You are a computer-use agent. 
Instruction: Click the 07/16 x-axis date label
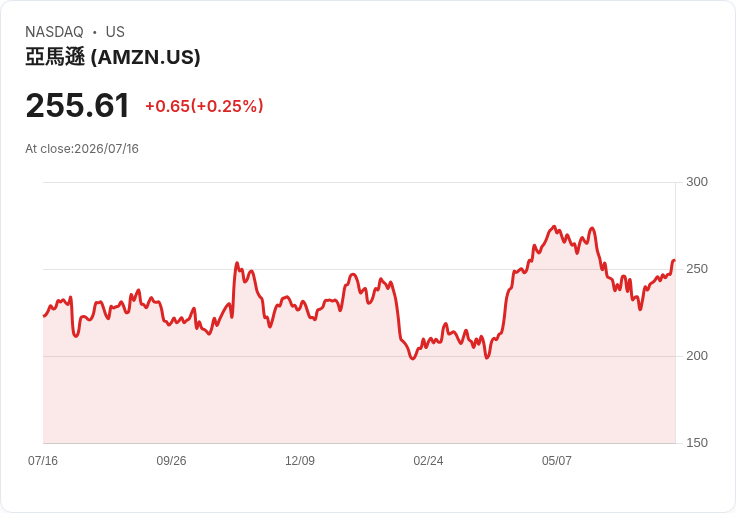point(43,460)
